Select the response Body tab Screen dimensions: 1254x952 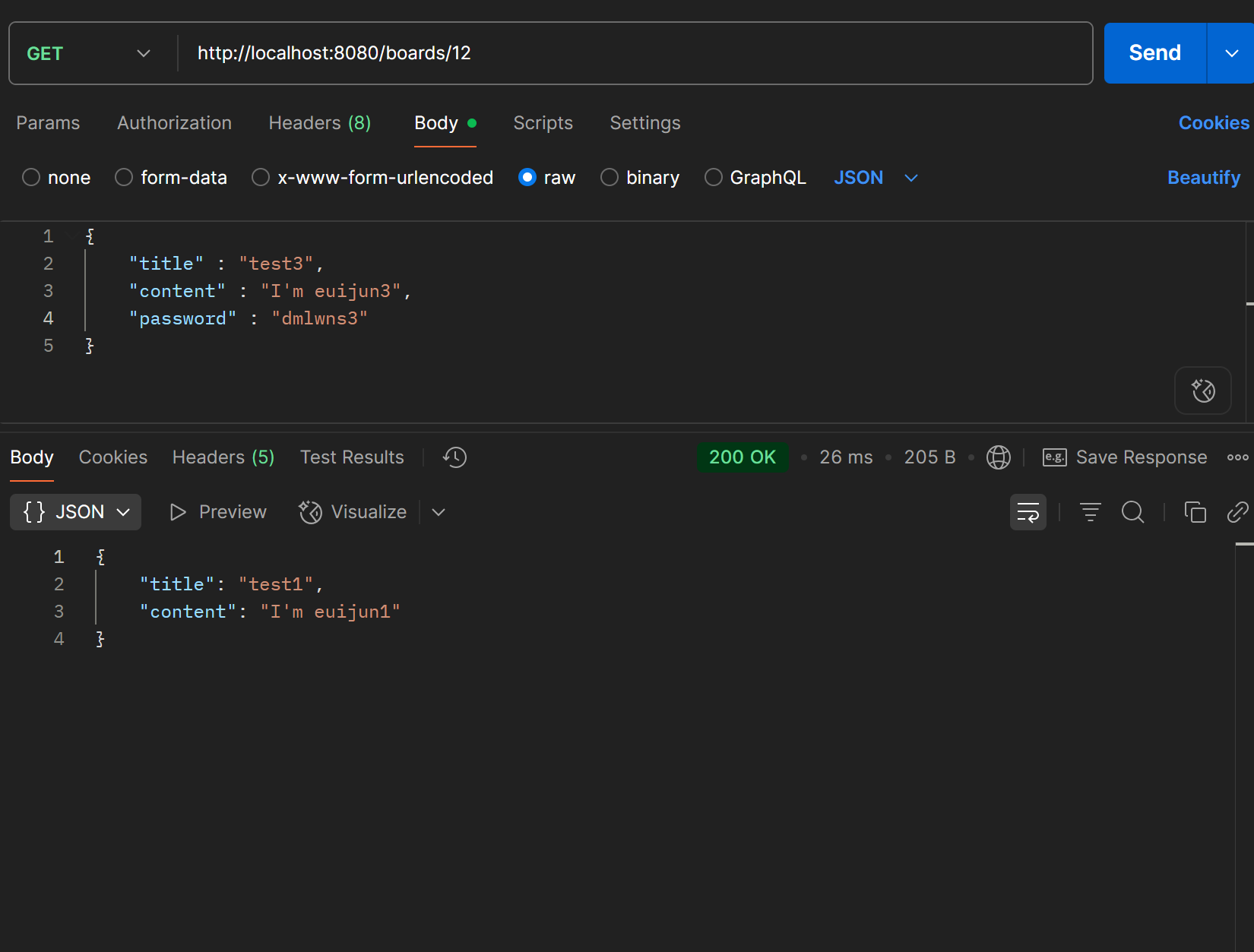coord(32,457)
